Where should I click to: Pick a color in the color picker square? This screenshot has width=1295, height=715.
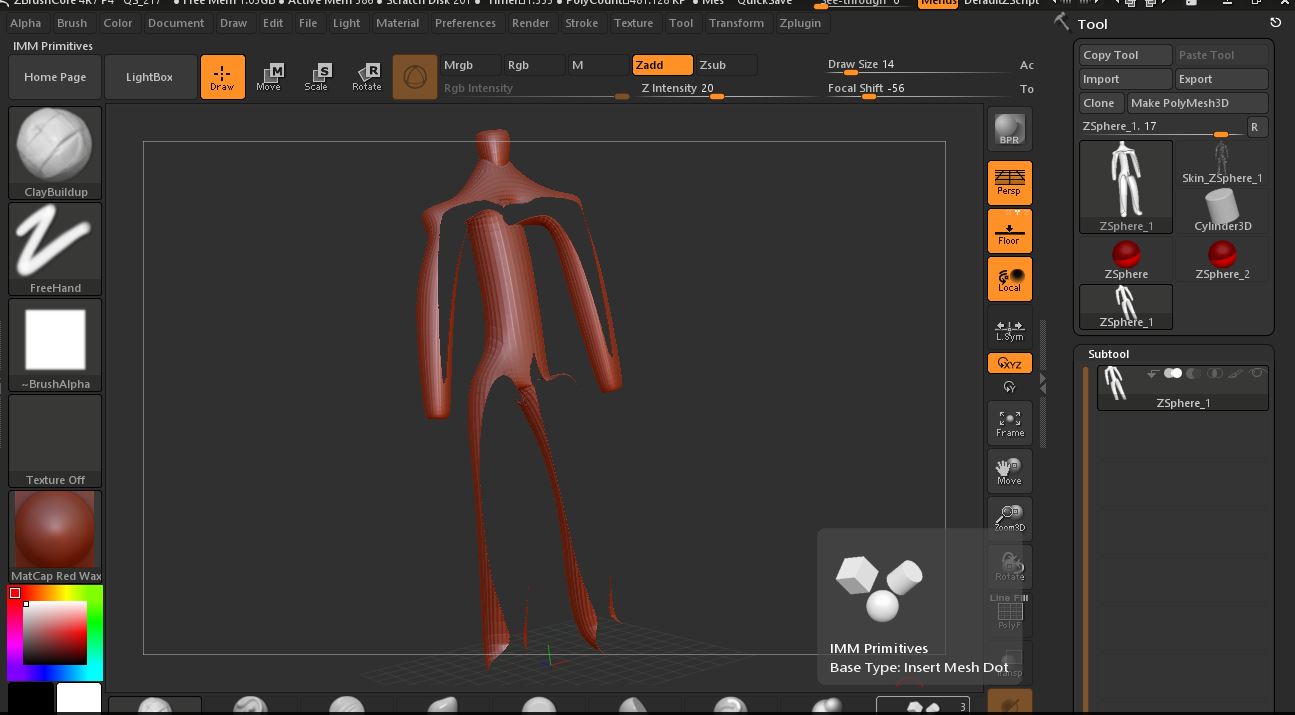(55, 633)
